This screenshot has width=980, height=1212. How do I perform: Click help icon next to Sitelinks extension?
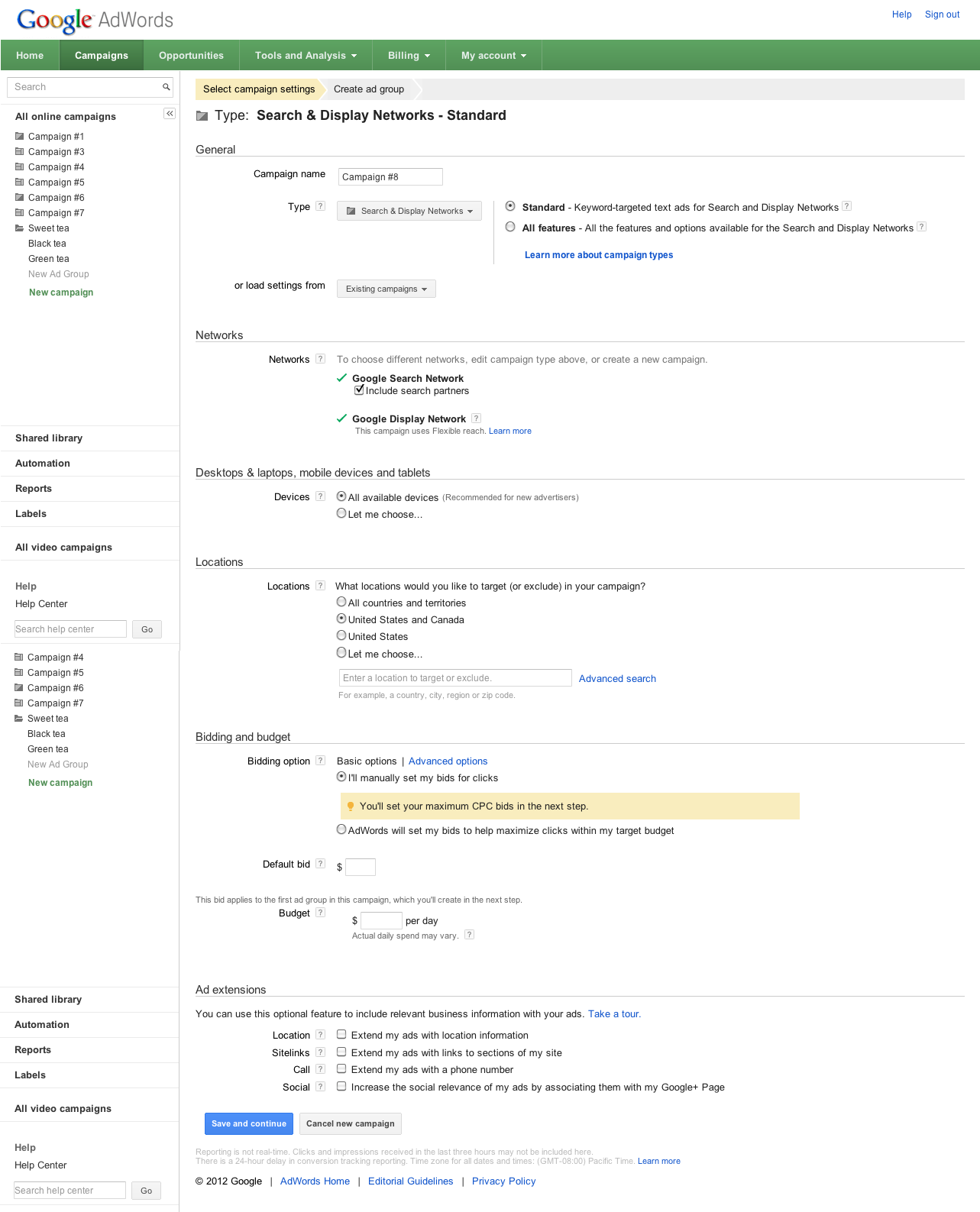[321, 1052]
